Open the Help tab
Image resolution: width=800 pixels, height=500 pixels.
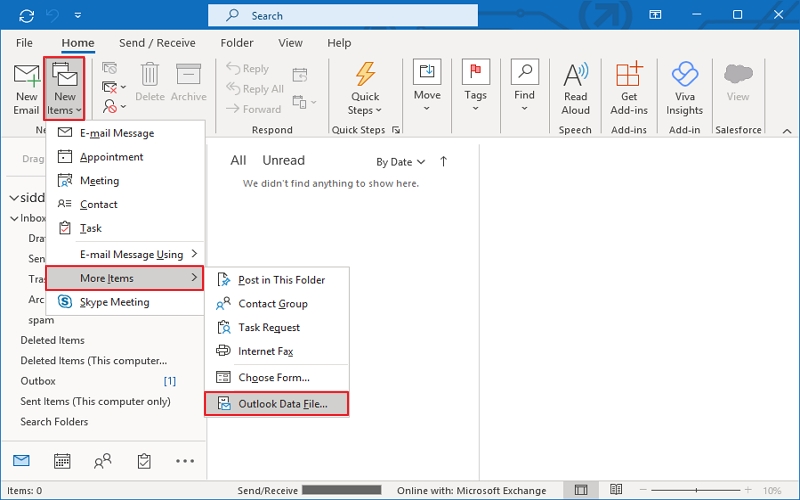[x=339, y=43]
